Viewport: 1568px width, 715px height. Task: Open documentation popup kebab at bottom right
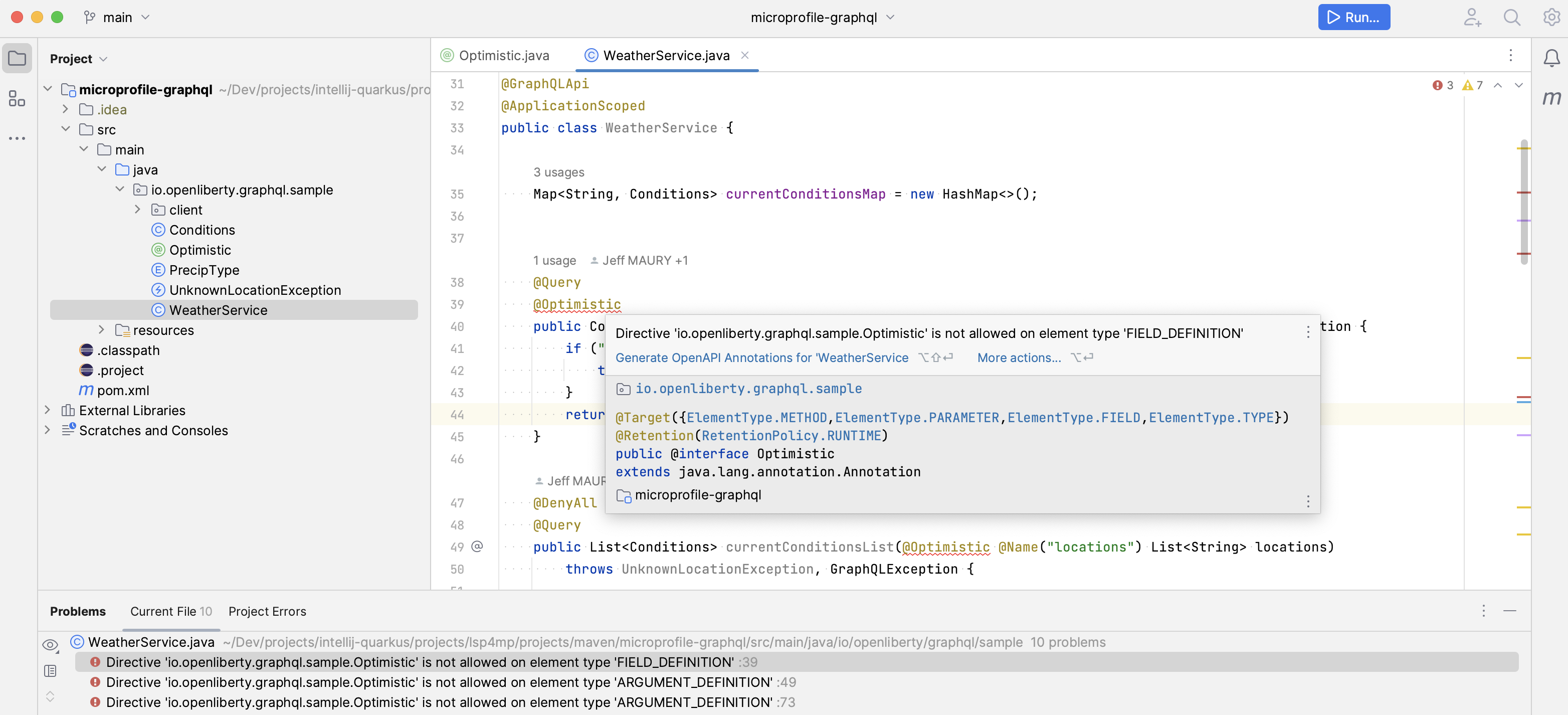pyautogui.click(x=1307, y=501)
